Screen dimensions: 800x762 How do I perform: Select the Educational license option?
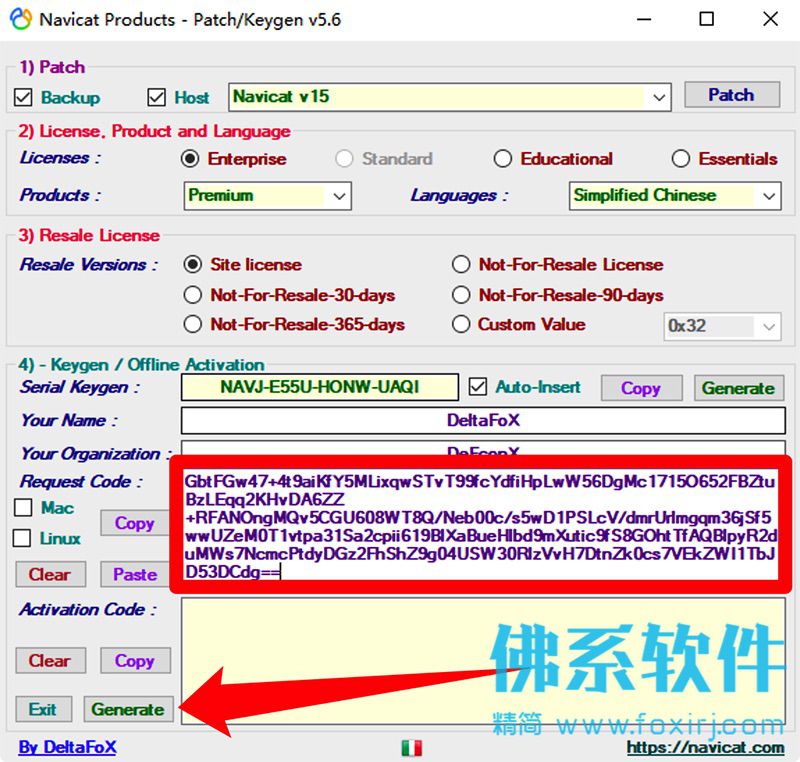(x=503, y=159)
